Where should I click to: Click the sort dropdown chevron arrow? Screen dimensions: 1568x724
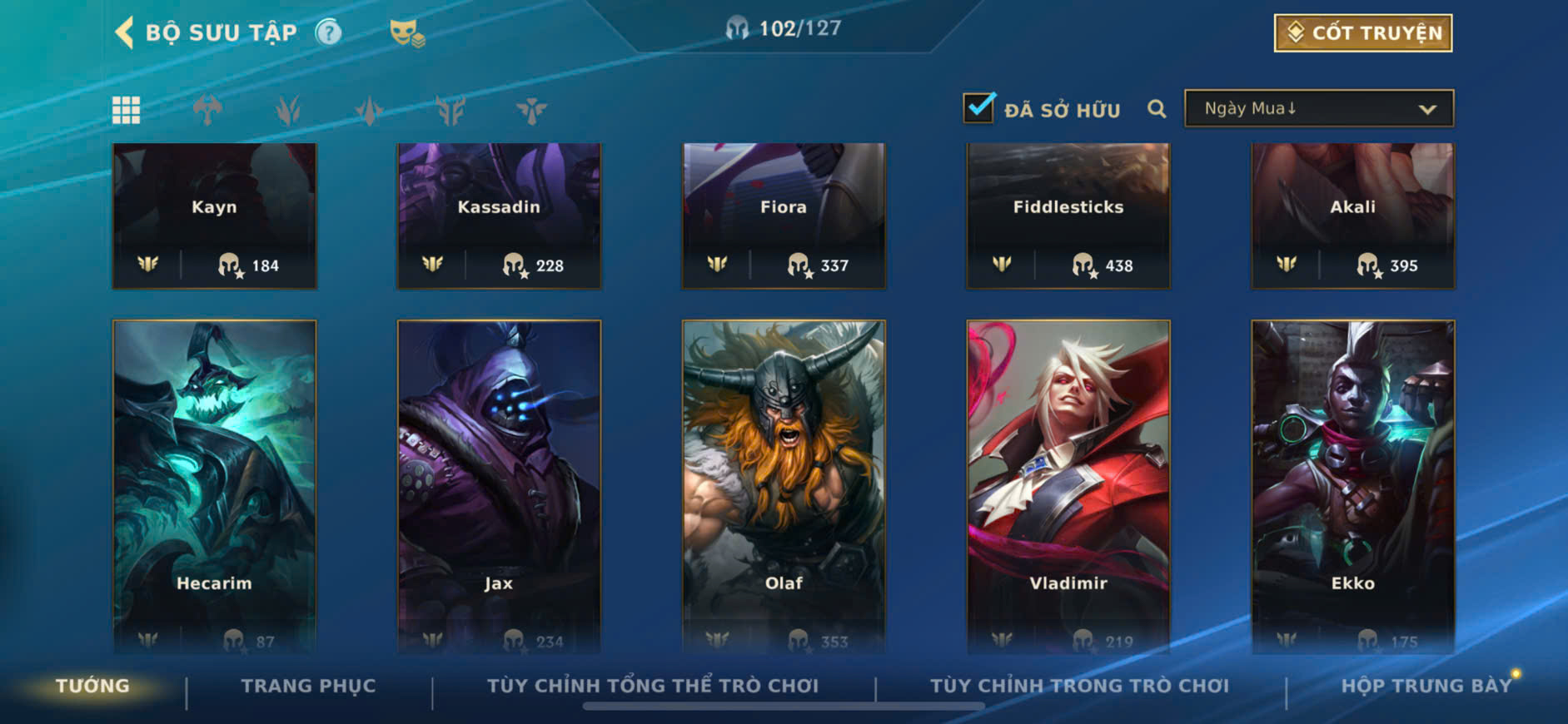coord(1427,109)
